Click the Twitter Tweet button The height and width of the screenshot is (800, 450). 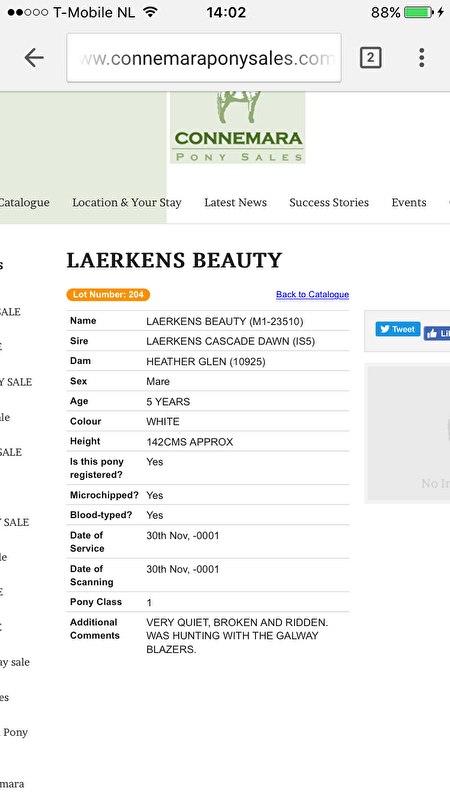398,329
